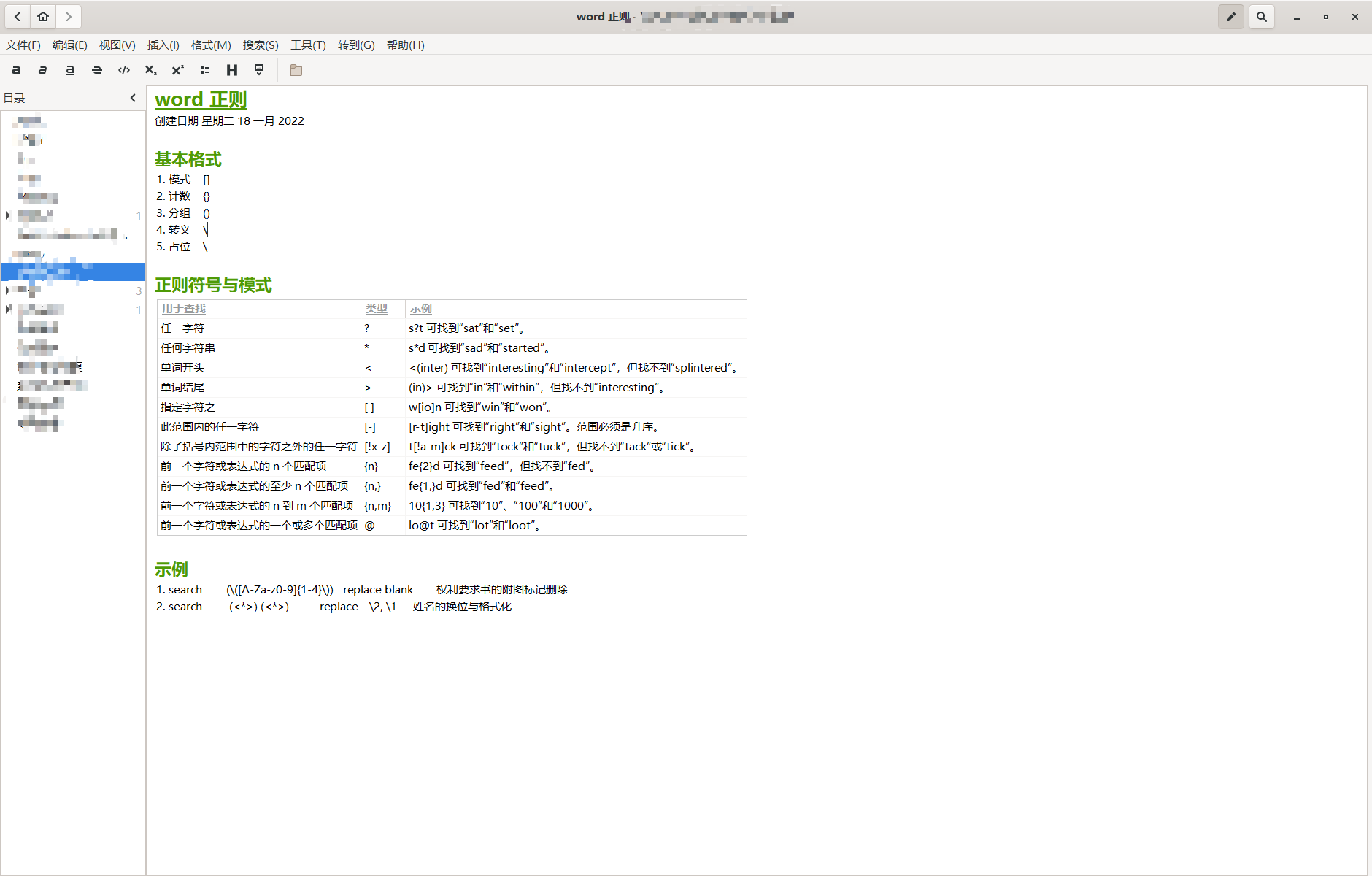The width and height of the screenshot is (1372, 876).
Task: Expand the sidebar tree row counting 3
Action: [x=8, y=291]
